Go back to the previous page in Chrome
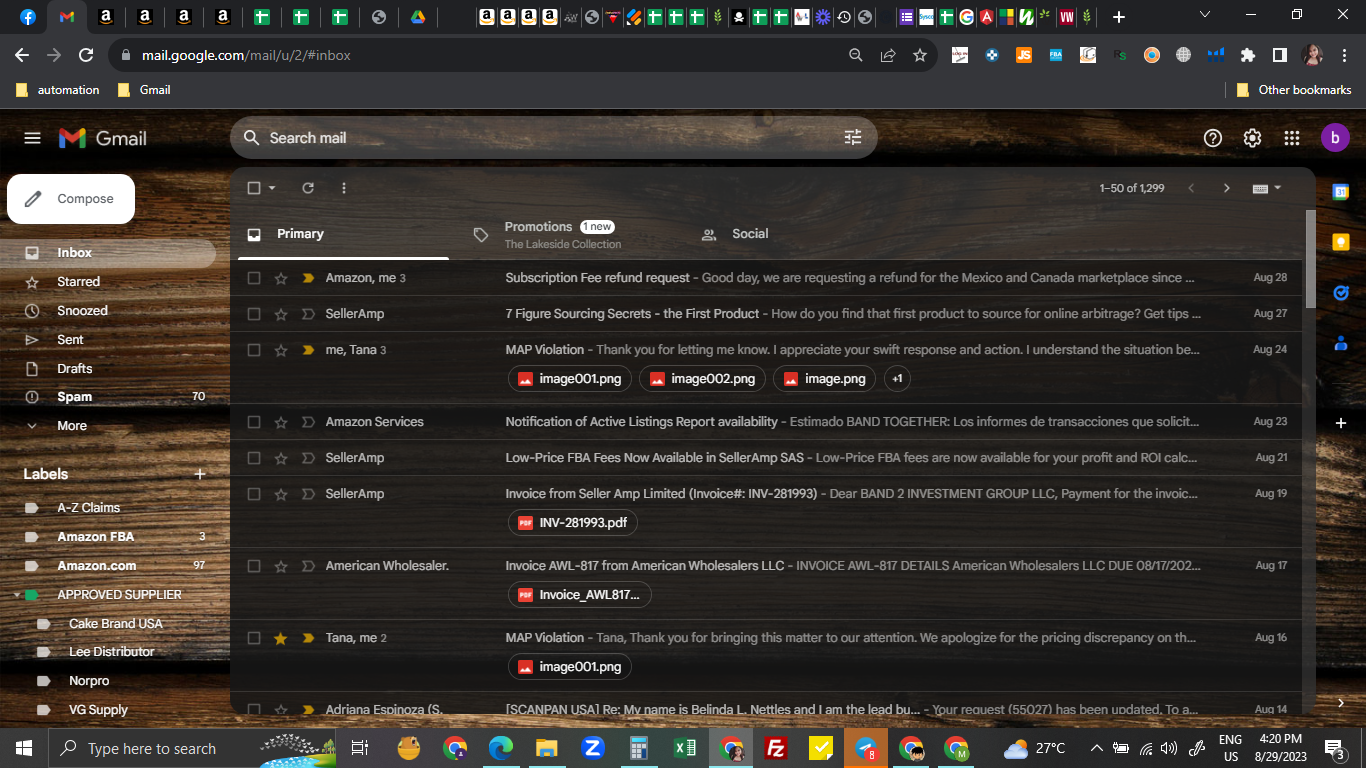Image resolution: width=1366 pixels, height=768 pixels. [x=22, y=55]
